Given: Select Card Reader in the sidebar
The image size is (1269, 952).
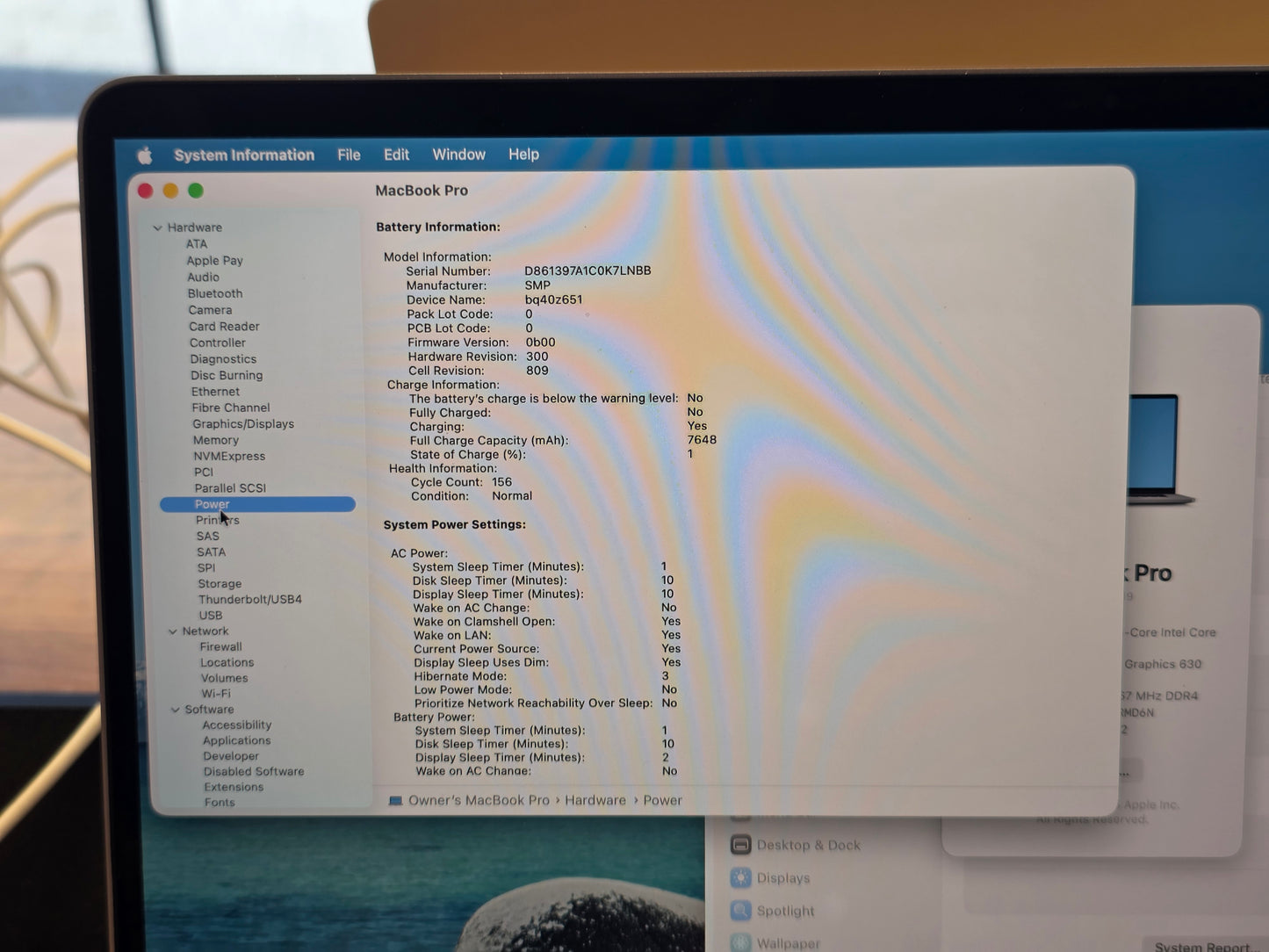Looking at the screenshot, I should [224, 326].
